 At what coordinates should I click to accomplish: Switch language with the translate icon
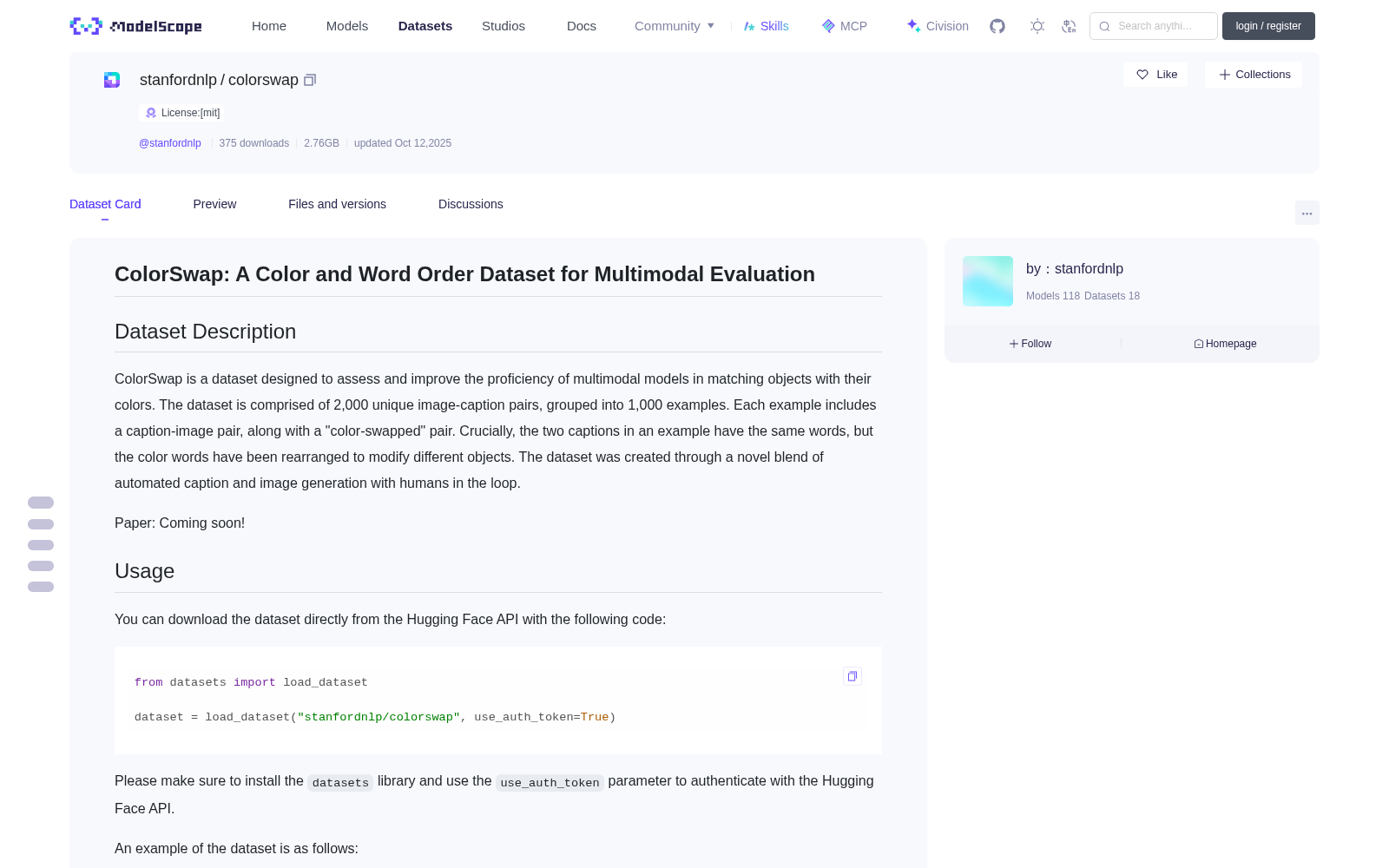[x=1069, y=26]
